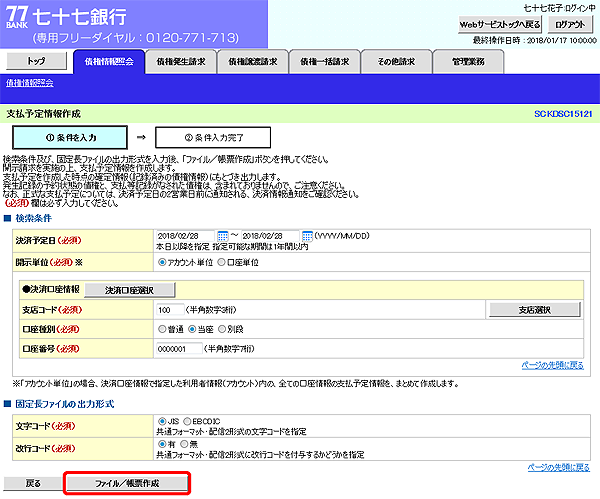
Task: Switch to 債権譲渡請求 tab
Action: click(x=253, y=62)
